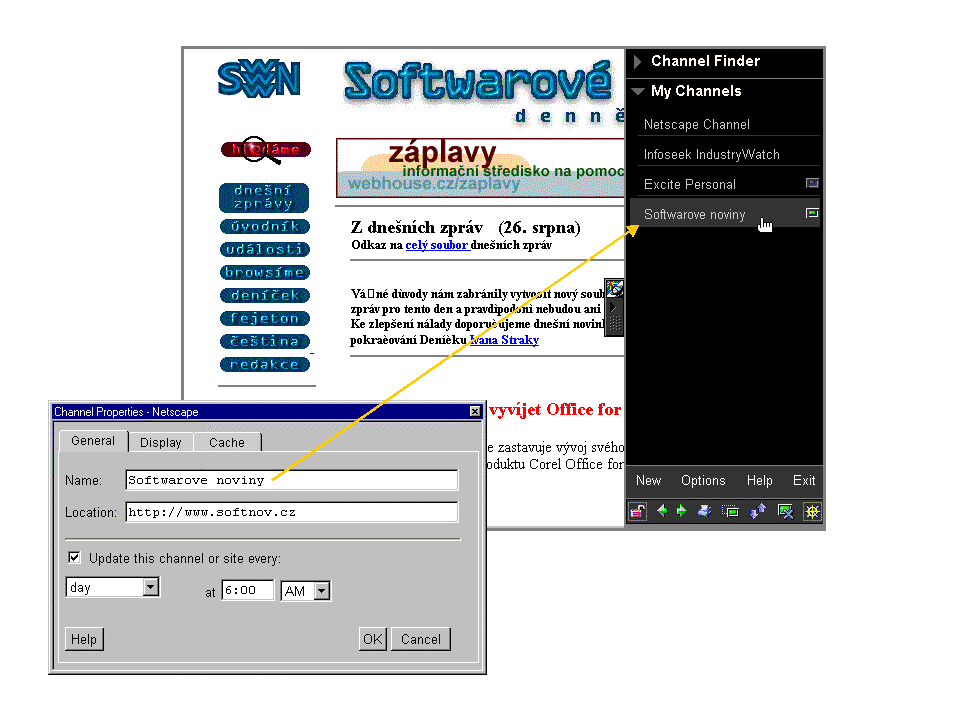959x719 pixels.
Task: Open the AM/PM dropdown
Action: [322, 591]
